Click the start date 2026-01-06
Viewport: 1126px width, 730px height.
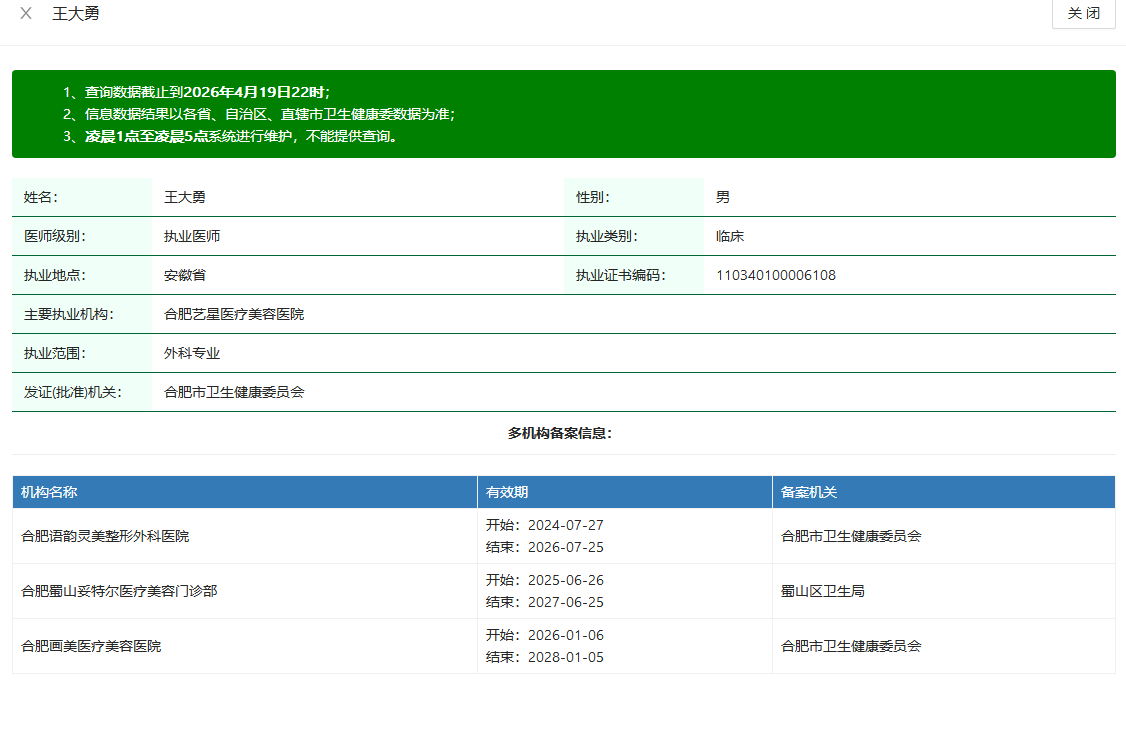click(x=565, y=635)
